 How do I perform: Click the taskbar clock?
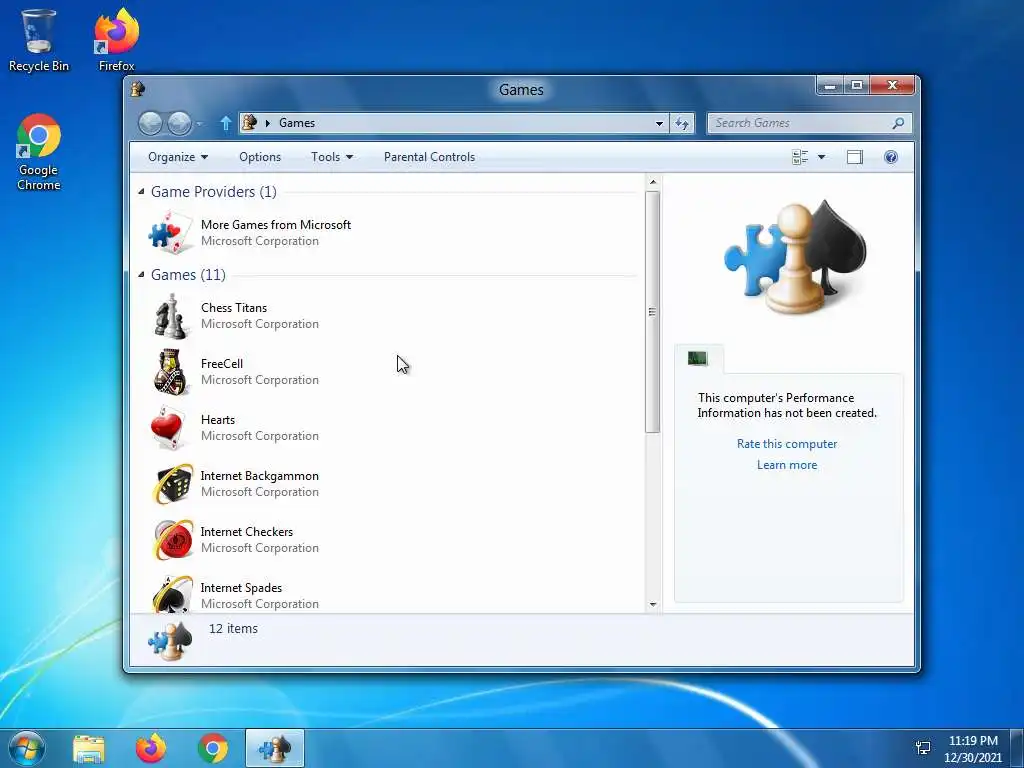tap(973, 748)
